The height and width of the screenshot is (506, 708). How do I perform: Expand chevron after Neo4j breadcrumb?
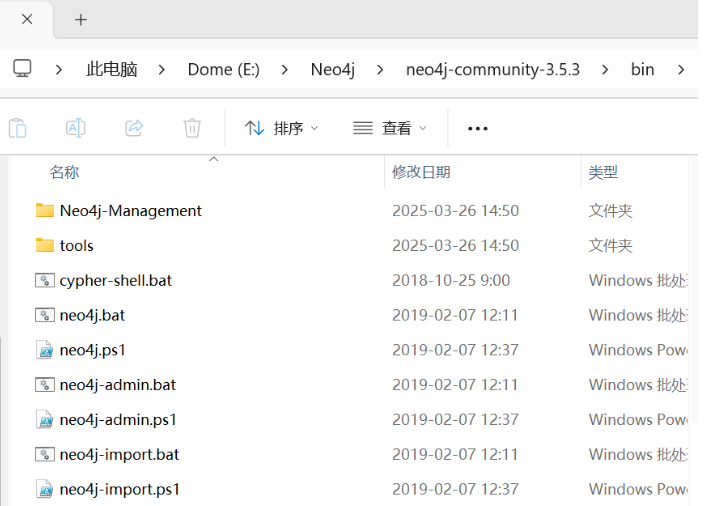[x=380, y=70]
